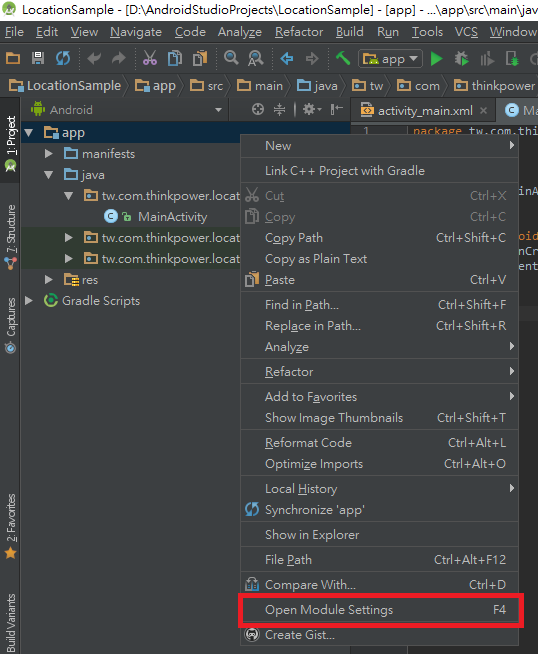Click the Debug app bug icon

pyautogui.click(x=462, y=58)
